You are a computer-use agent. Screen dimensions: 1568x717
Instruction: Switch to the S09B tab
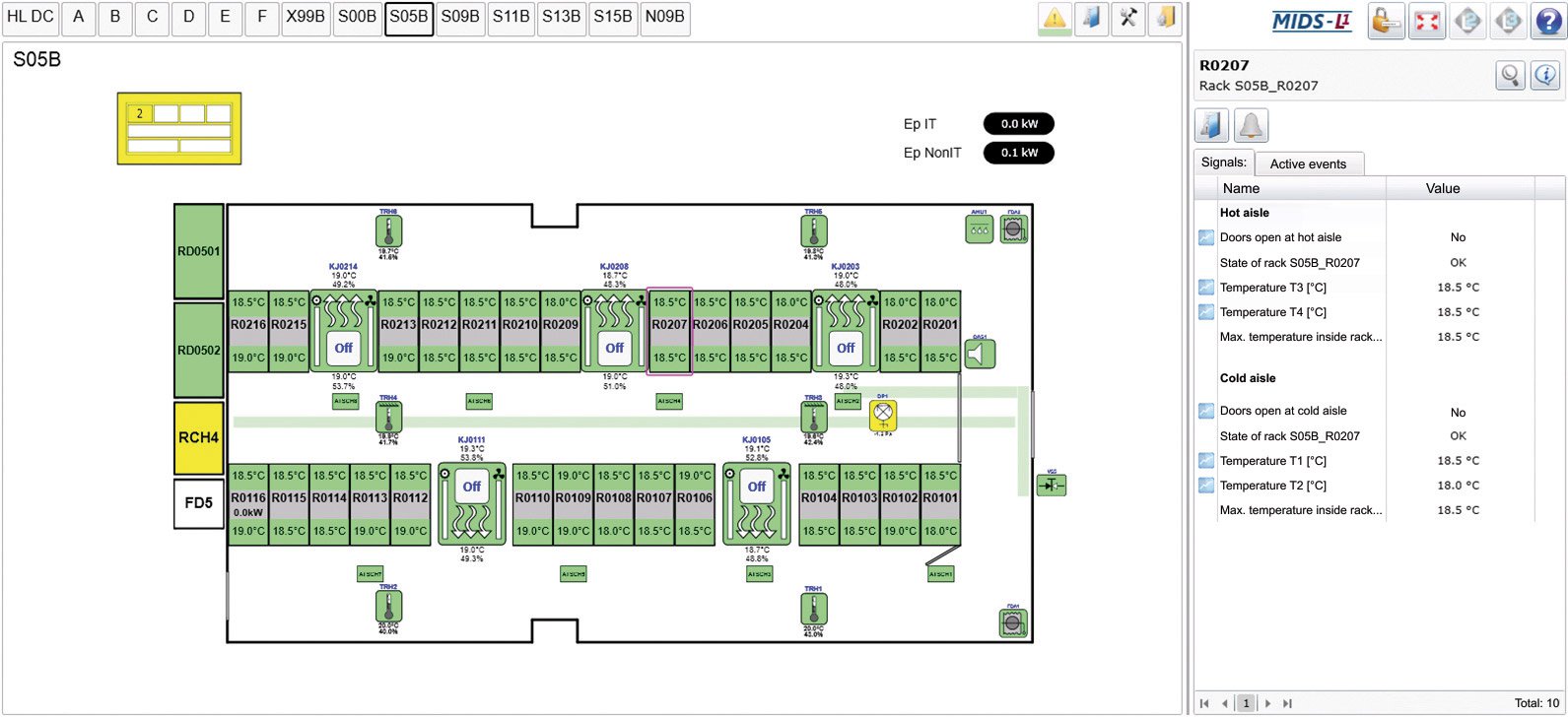click(460, 18)
